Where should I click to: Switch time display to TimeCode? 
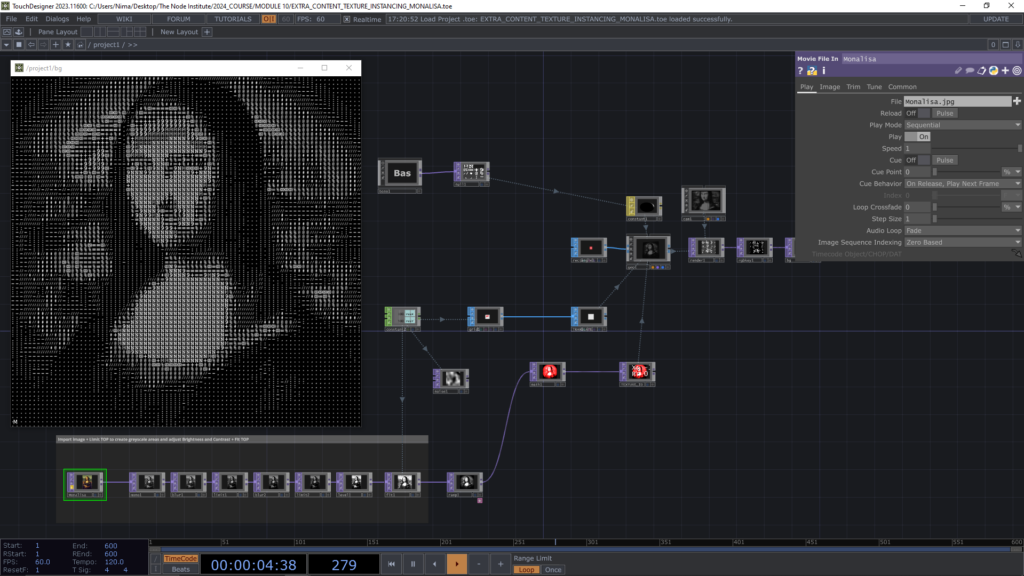[x=180, y=559]
